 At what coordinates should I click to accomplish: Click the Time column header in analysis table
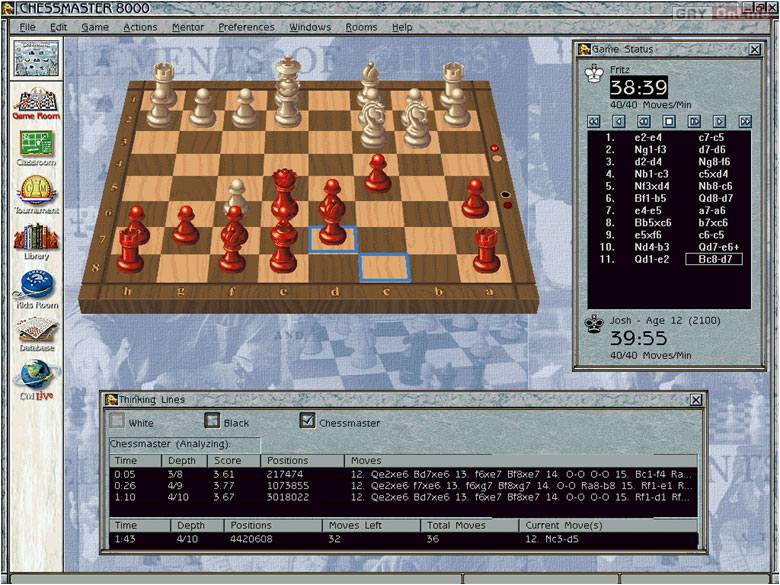click(x=135, y=461)
